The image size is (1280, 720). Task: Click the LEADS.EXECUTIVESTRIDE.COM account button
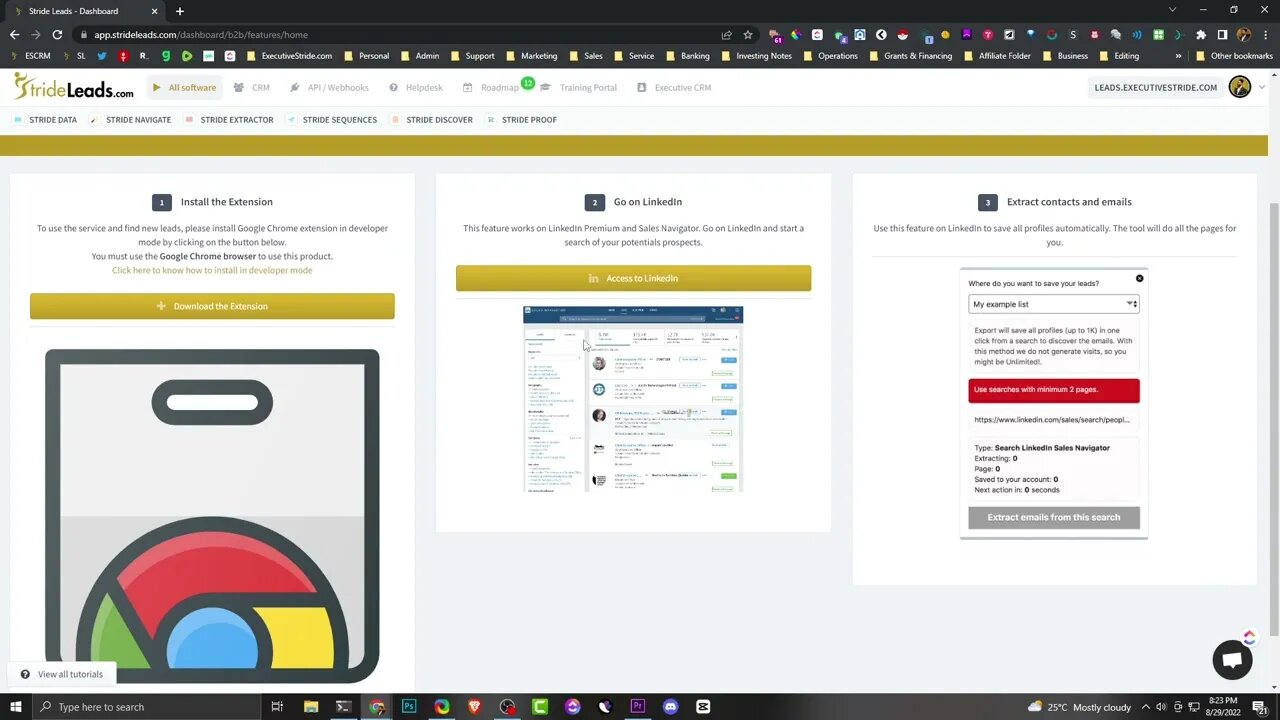pyautogui.click(x=1155, y=87)
